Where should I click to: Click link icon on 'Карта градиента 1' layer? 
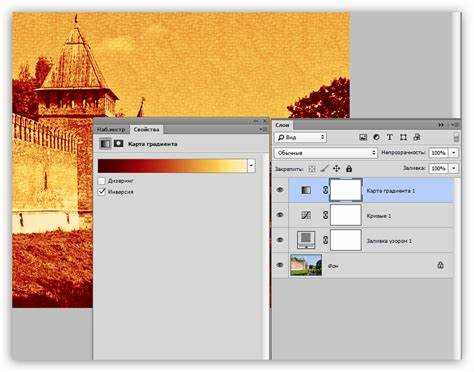[x=325, y=190]
